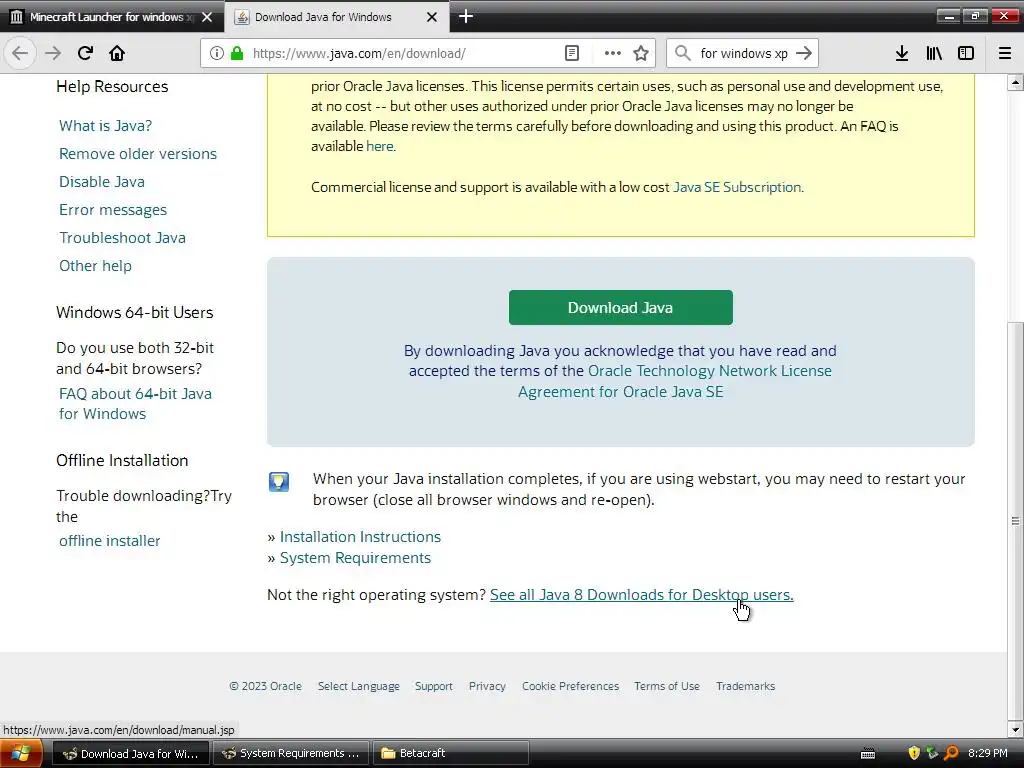The width and height of the screenshot is (1024, 768).
Task: Switch to 'System Requirements' taskbar window
Action: [291, 754]
